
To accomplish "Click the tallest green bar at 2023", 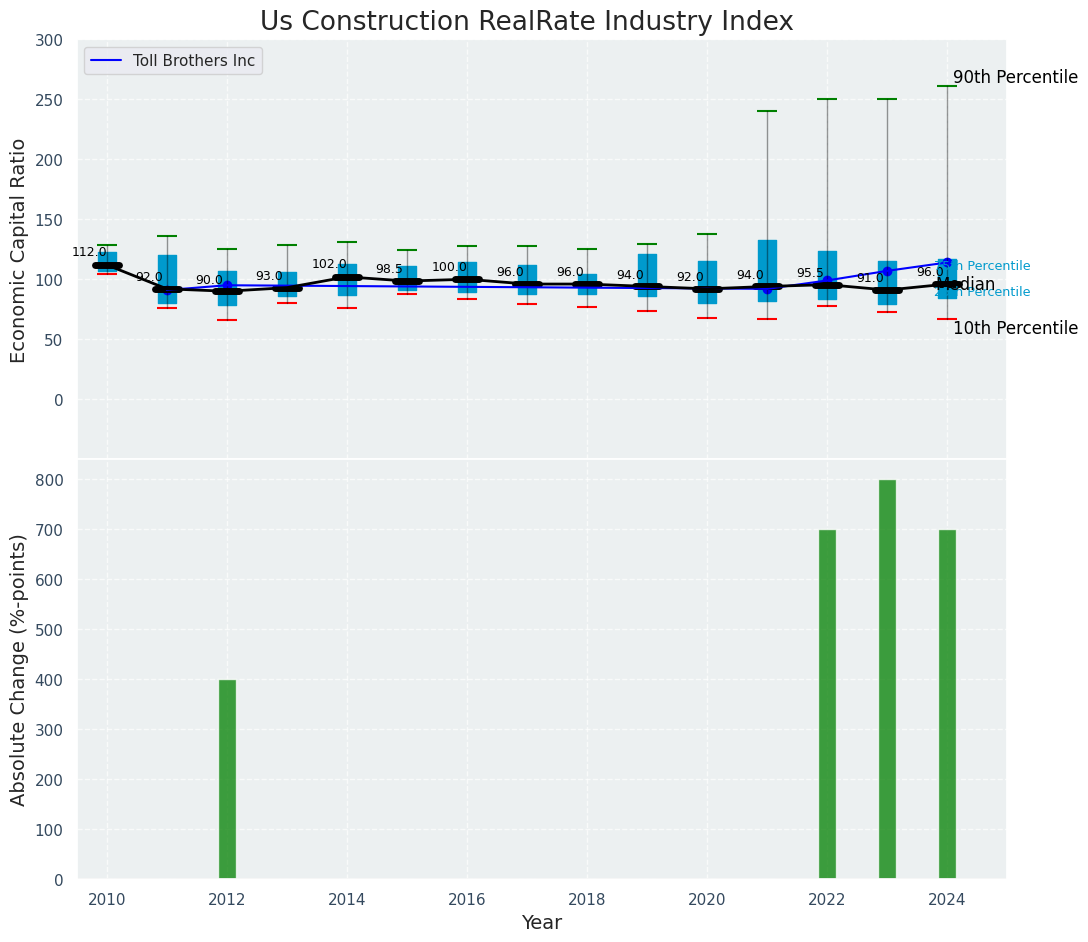I will pos(887,679).
